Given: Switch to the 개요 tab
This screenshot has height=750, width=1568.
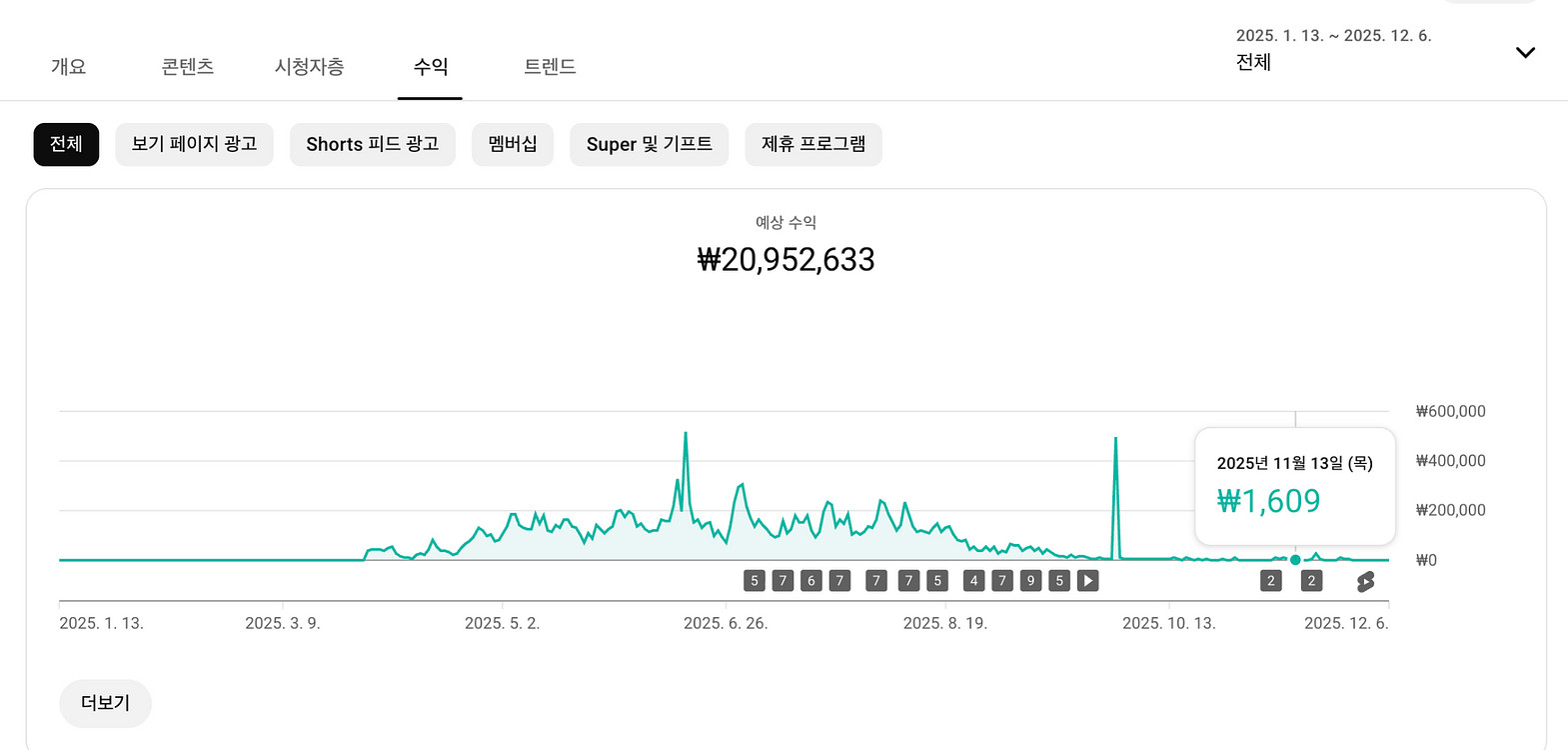Looking at the screenshot, I should 68,67.
